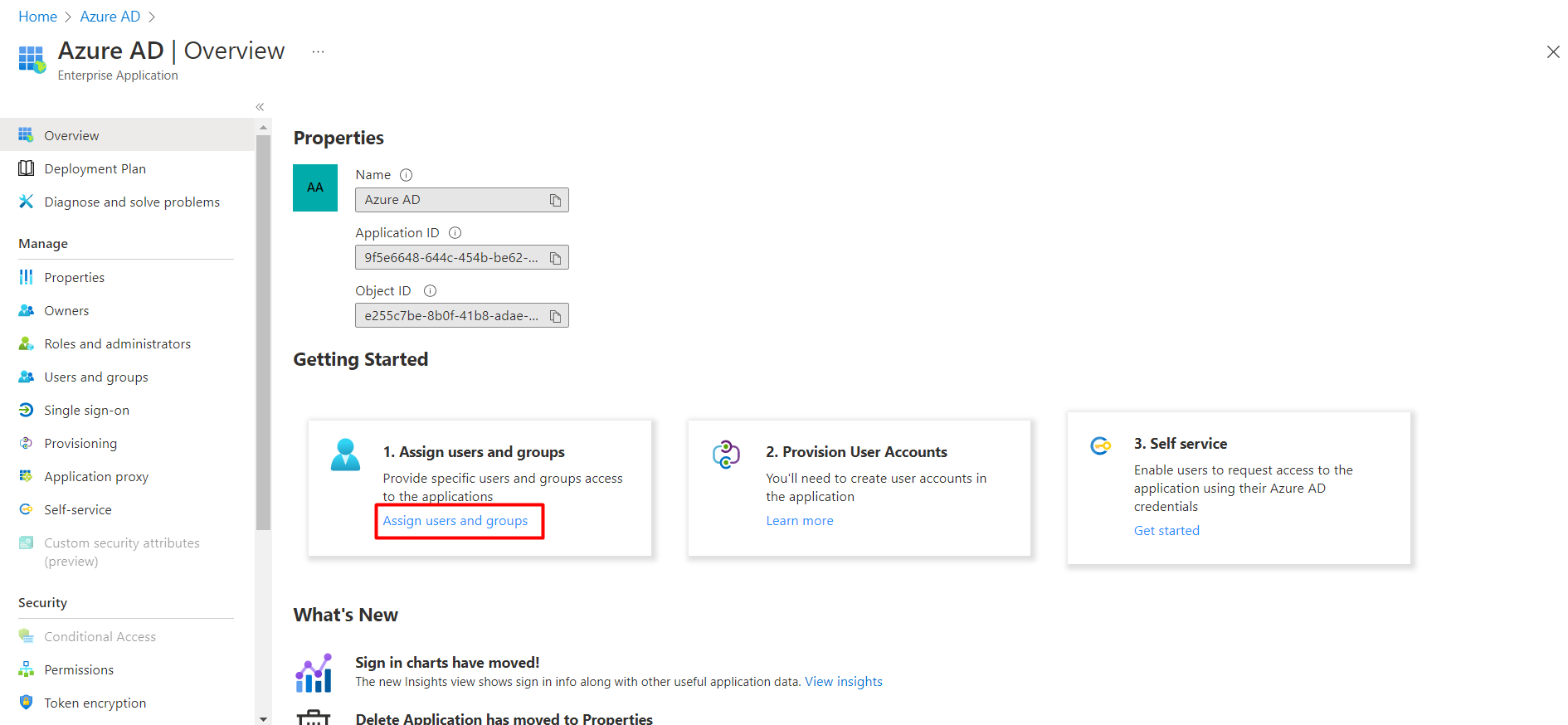
Task: Close the Azure AD overview blade
Action: 1553,52
